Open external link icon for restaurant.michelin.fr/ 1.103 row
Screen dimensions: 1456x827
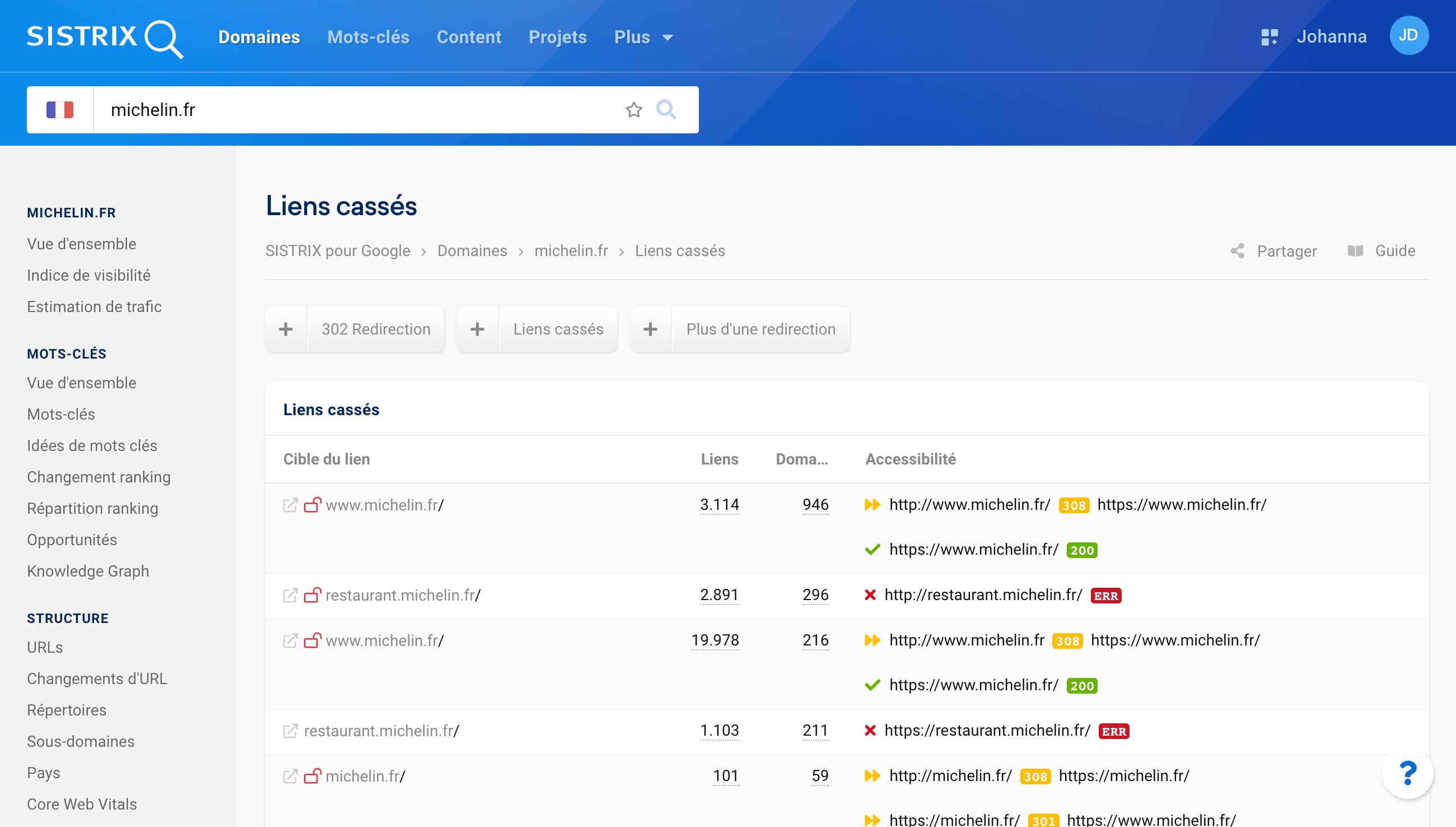(x=290, y=731)
